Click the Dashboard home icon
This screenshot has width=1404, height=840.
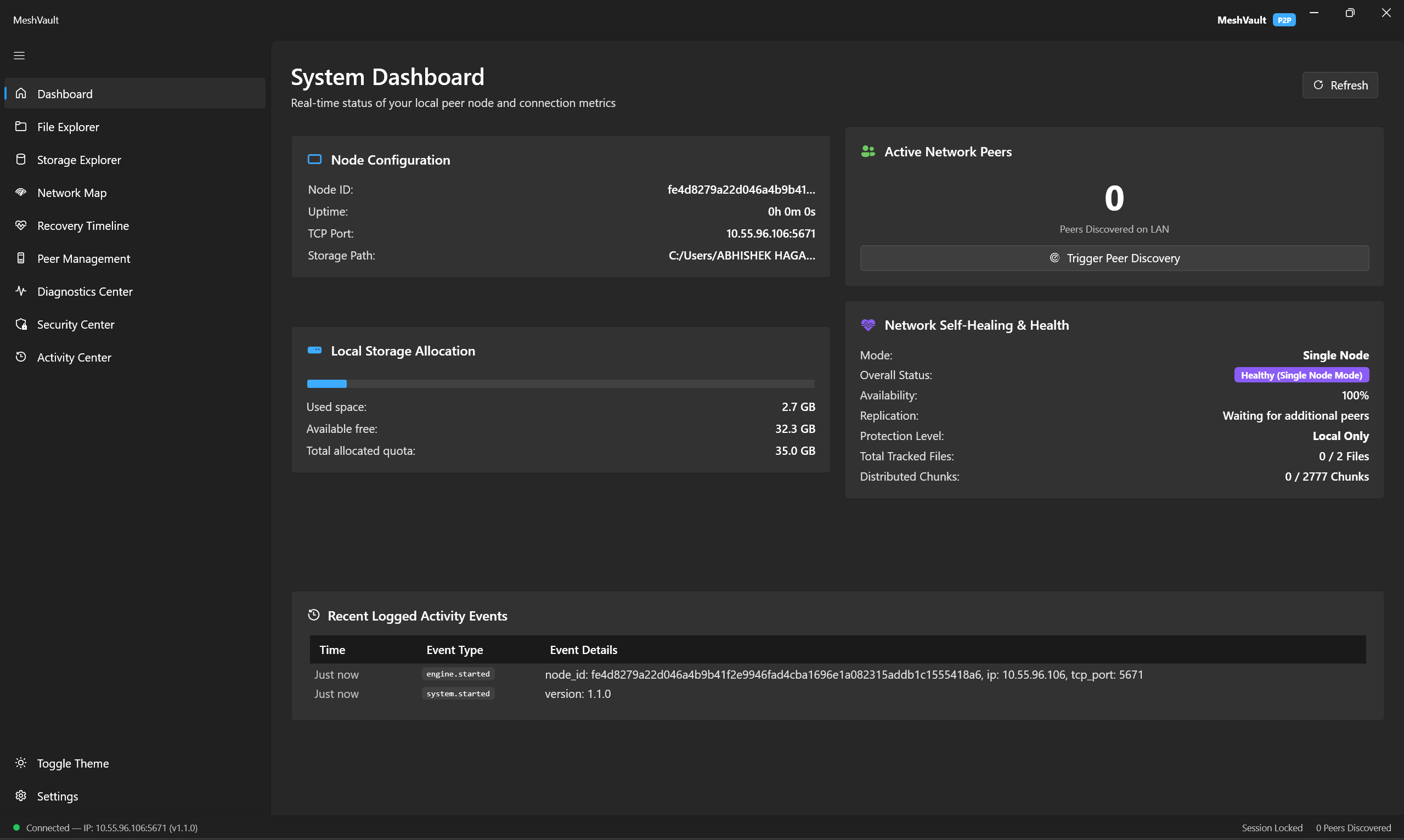click(21, 93)
